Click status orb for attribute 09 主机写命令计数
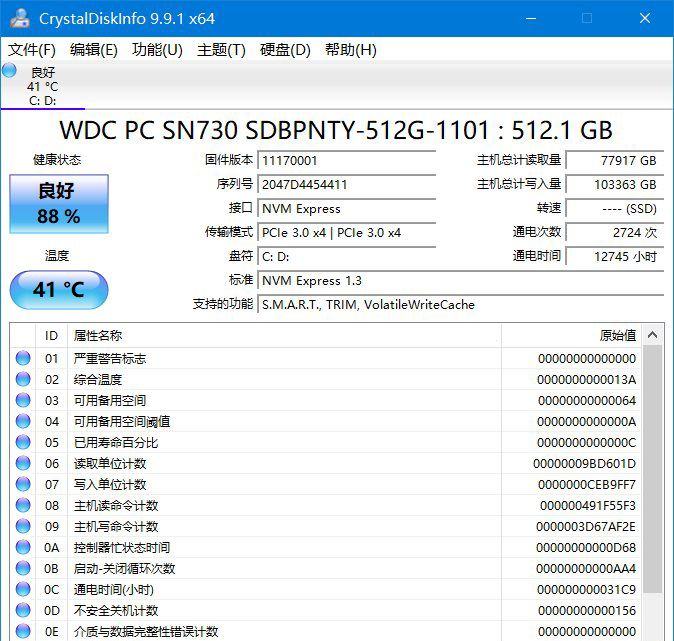Viewport: 674px width, 641px height. point(23,526)
